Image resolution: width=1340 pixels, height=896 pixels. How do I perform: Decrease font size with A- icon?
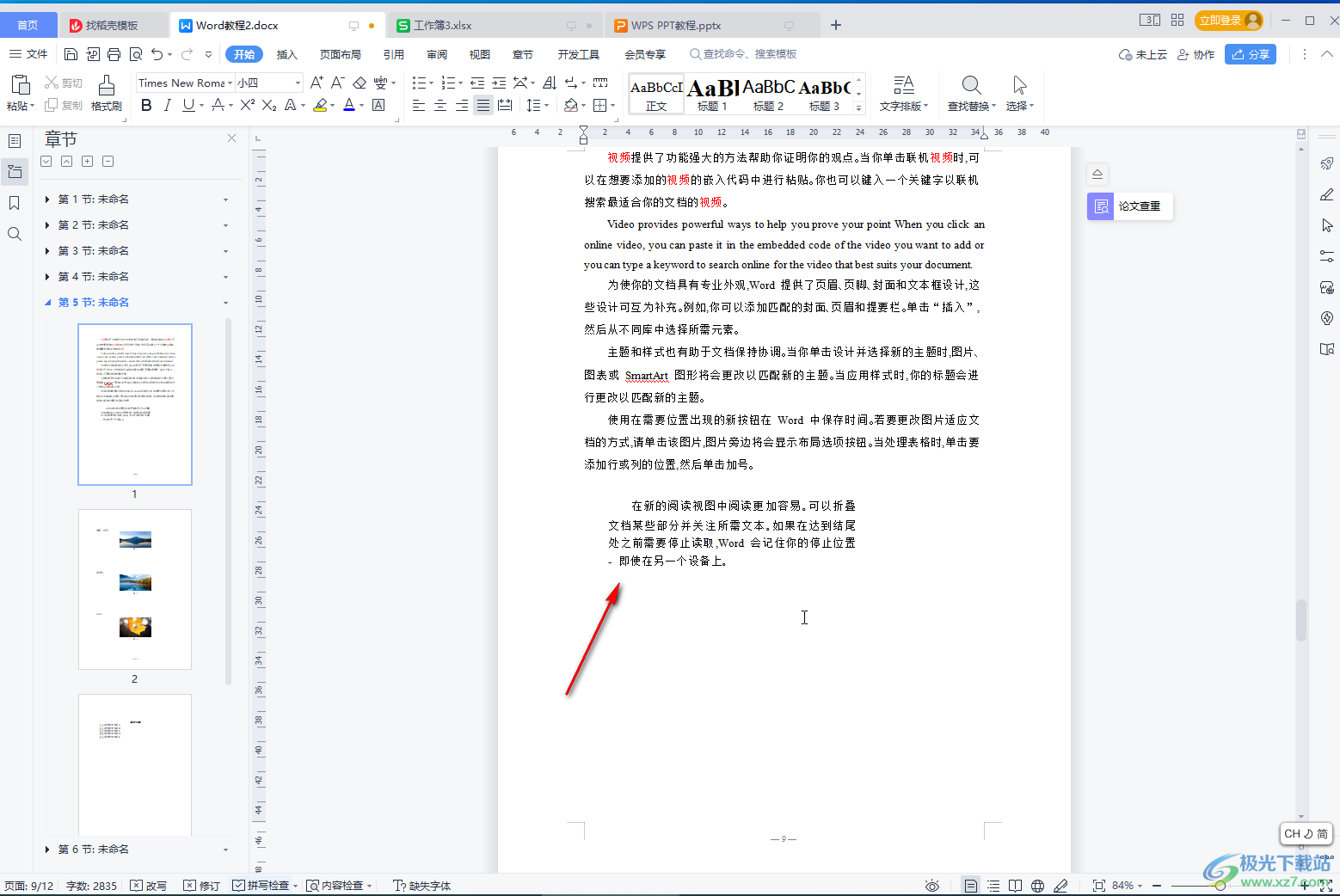point(337,83)
